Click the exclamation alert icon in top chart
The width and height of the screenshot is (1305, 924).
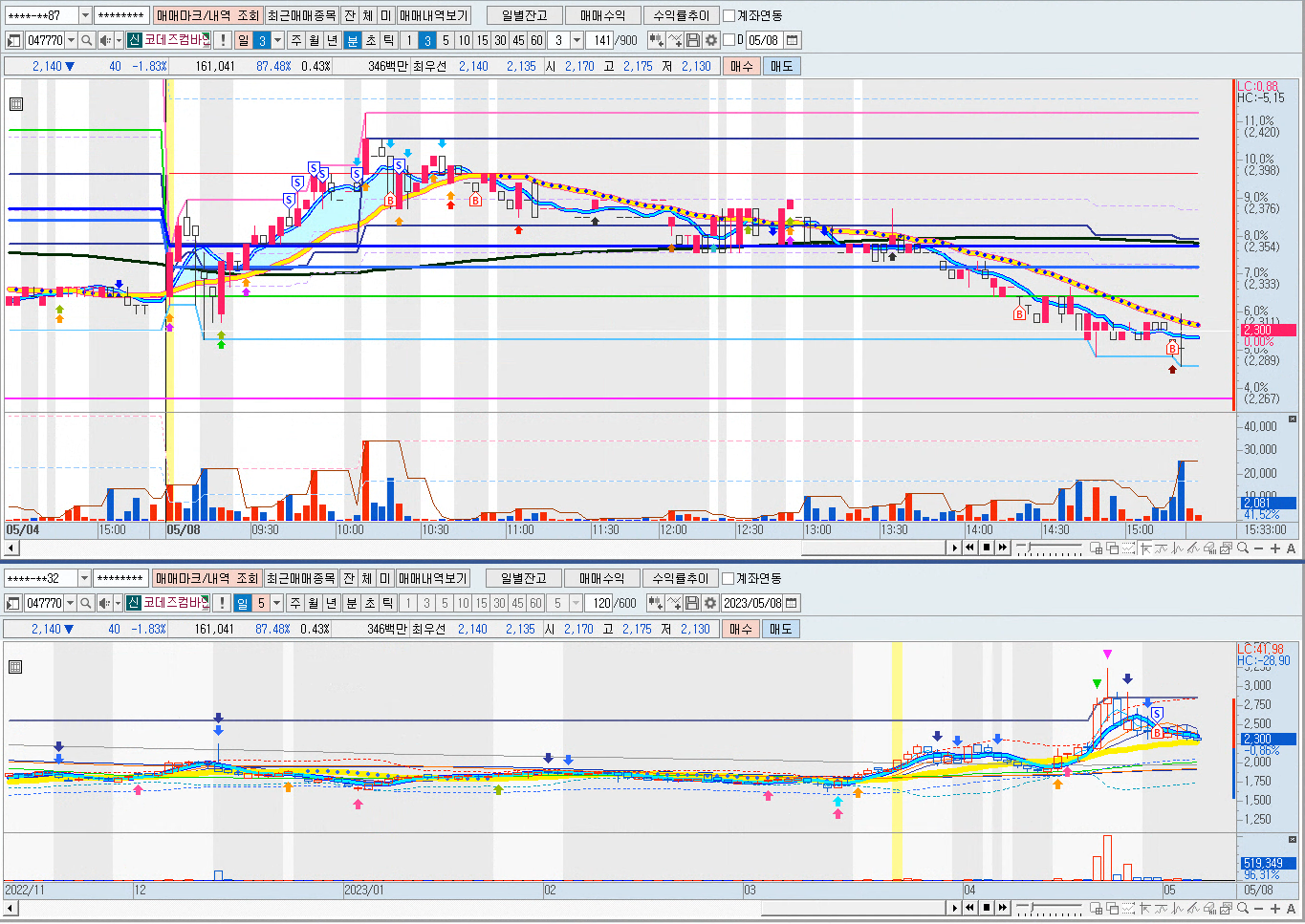[x=223, y=40]
